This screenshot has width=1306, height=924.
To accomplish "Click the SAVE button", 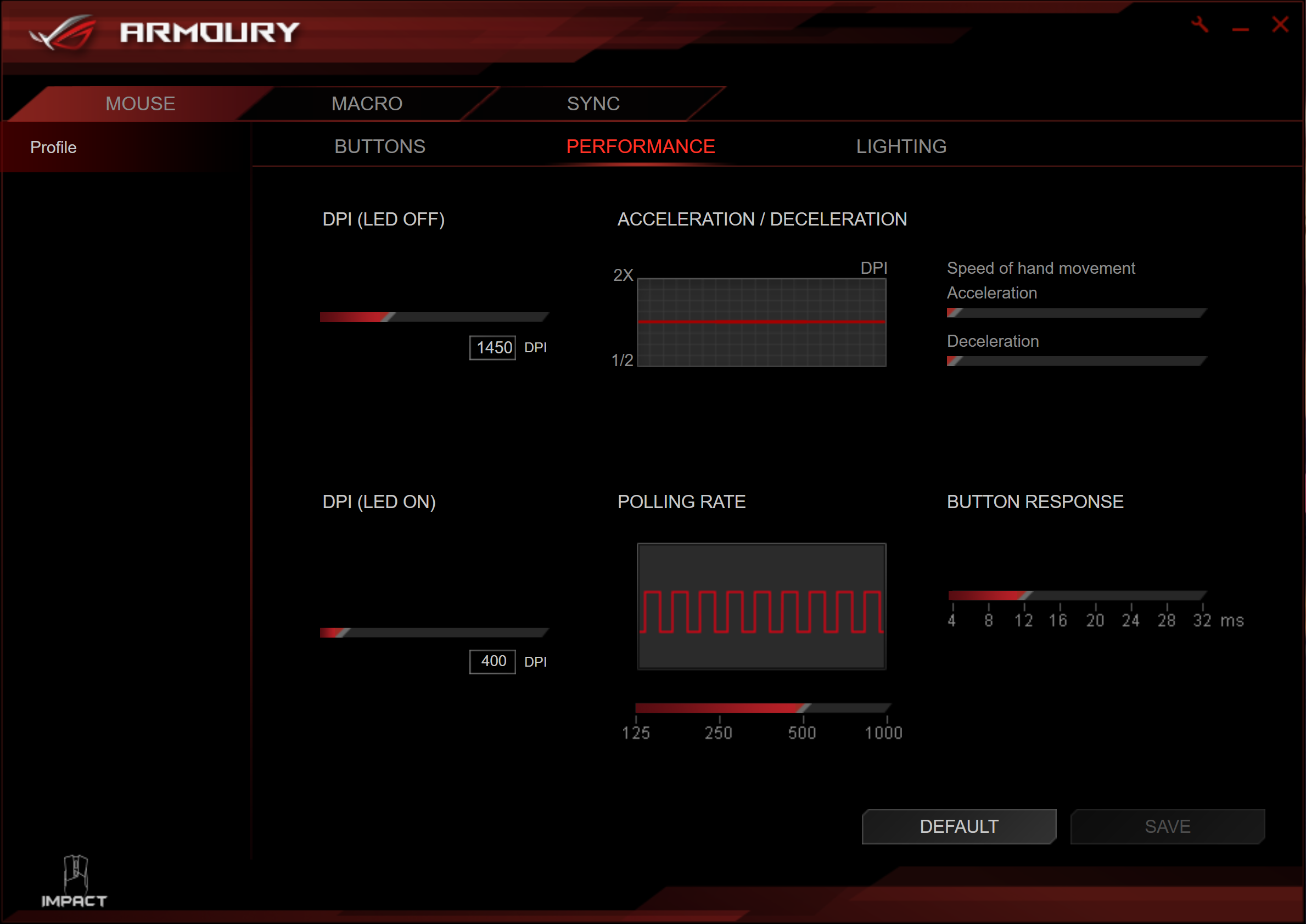I will click(x=1167, y=826).
